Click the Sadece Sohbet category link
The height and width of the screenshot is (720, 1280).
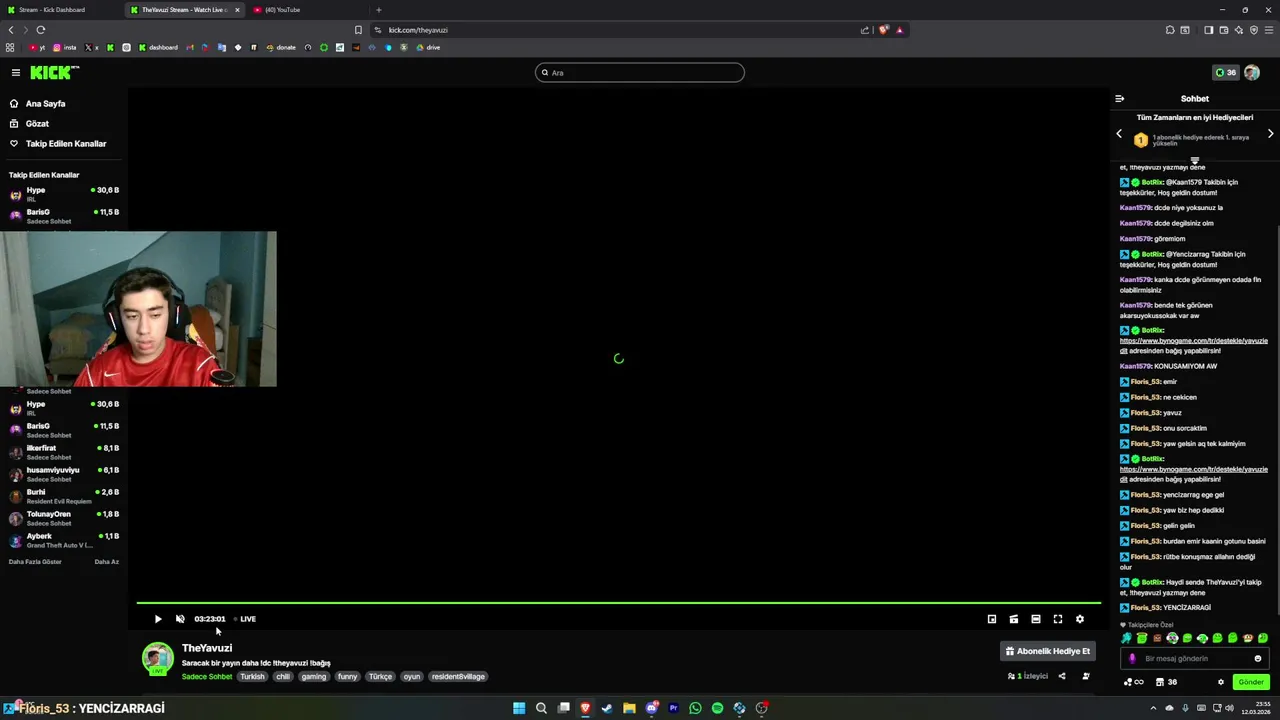point(207,677)
